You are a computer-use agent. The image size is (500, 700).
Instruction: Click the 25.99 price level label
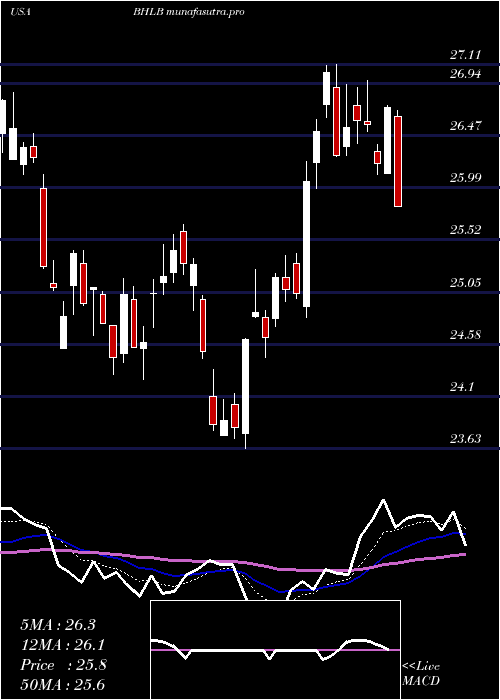465,178
